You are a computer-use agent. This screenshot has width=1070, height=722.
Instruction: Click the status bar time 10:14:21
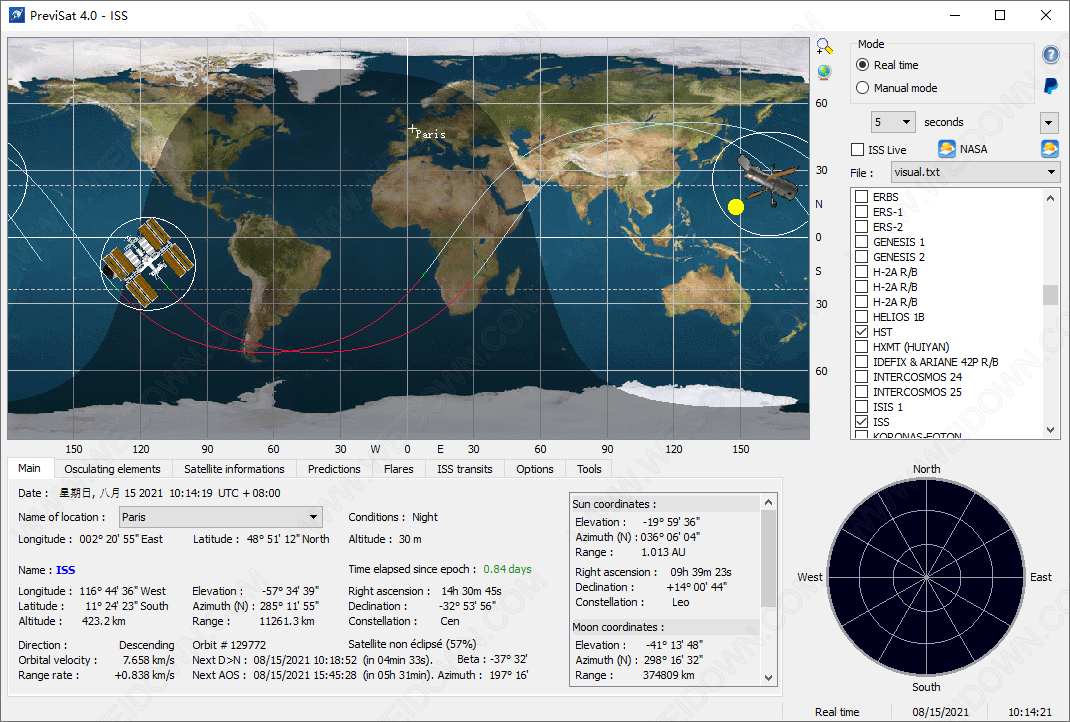[x=1030, y=712]
